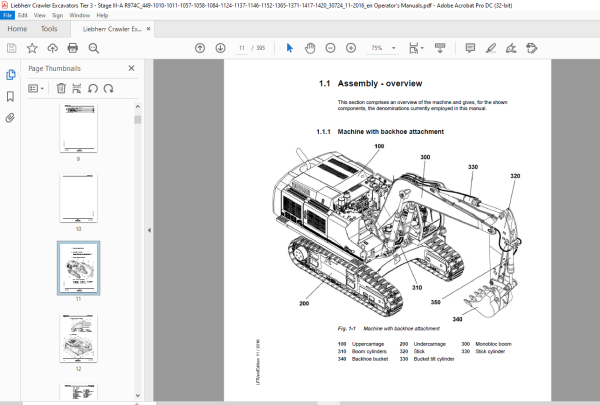Click the 75% zoom value field

pos(377,48)
